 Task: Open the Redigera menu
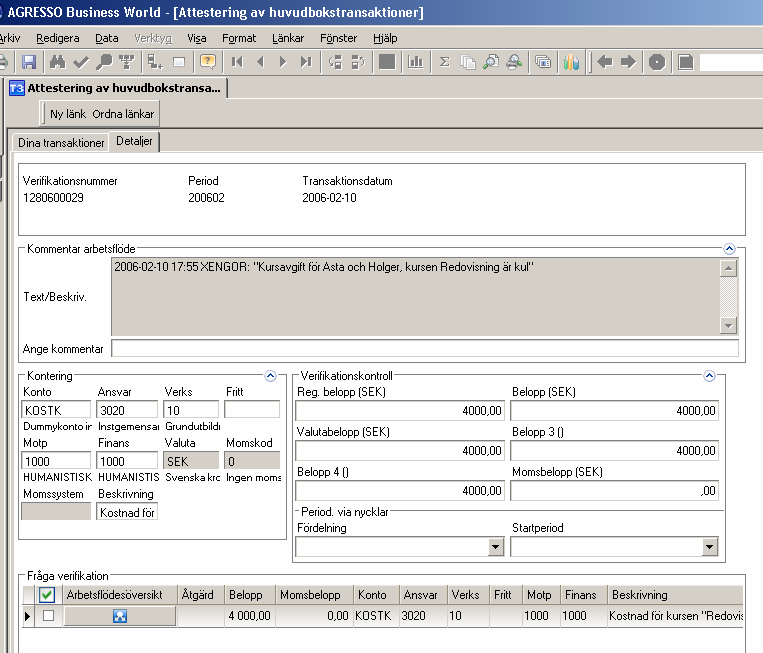point(57,38)
